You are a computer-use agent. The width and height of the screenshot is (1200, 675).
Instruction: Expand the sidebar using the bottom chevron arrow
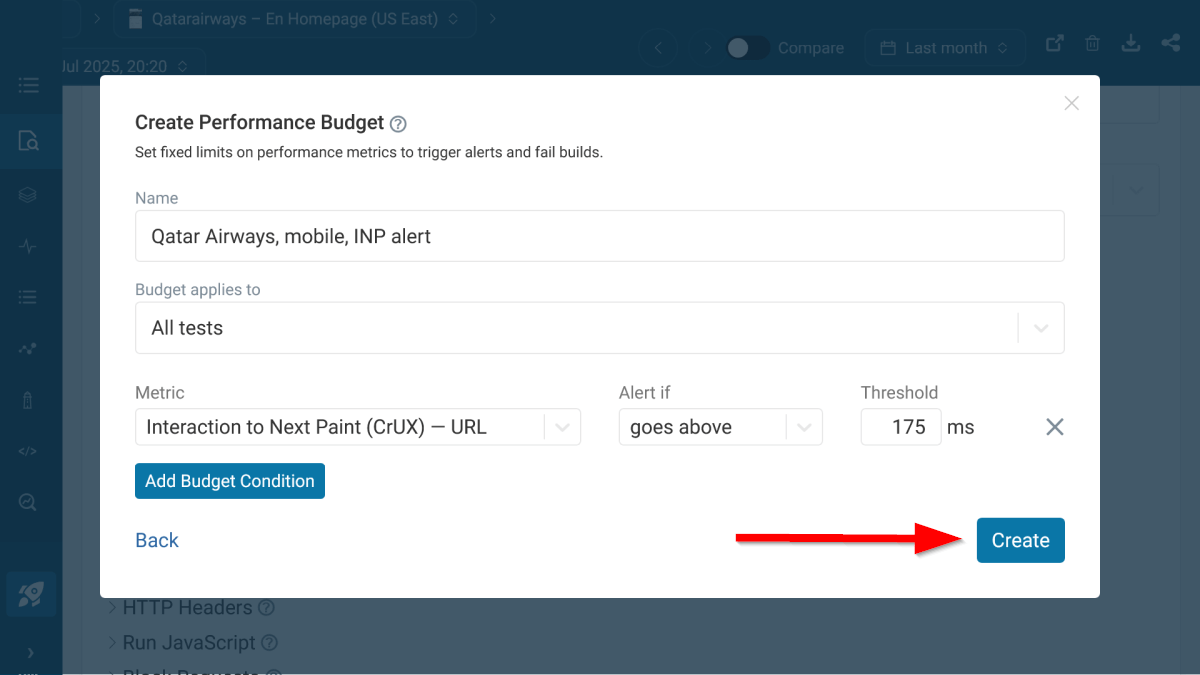(x=31, y=651)
